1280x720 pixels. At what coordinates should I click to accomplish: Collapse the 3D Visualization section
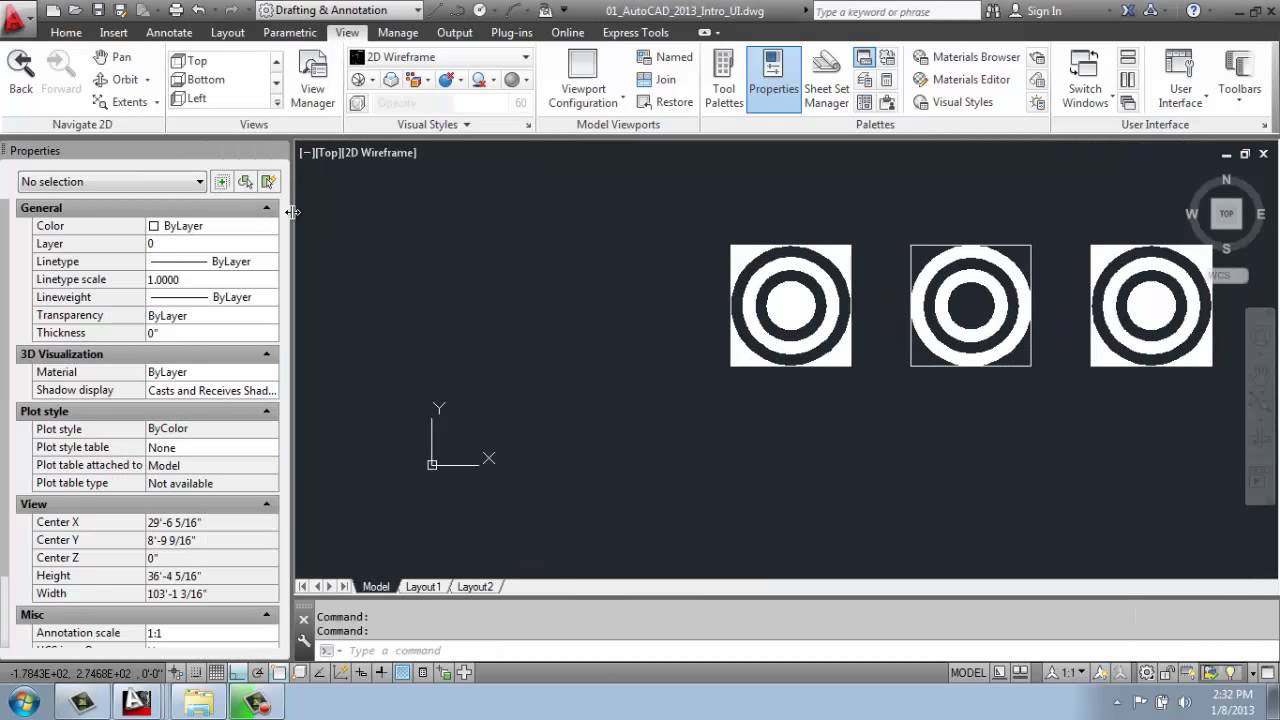pos(266,354)
